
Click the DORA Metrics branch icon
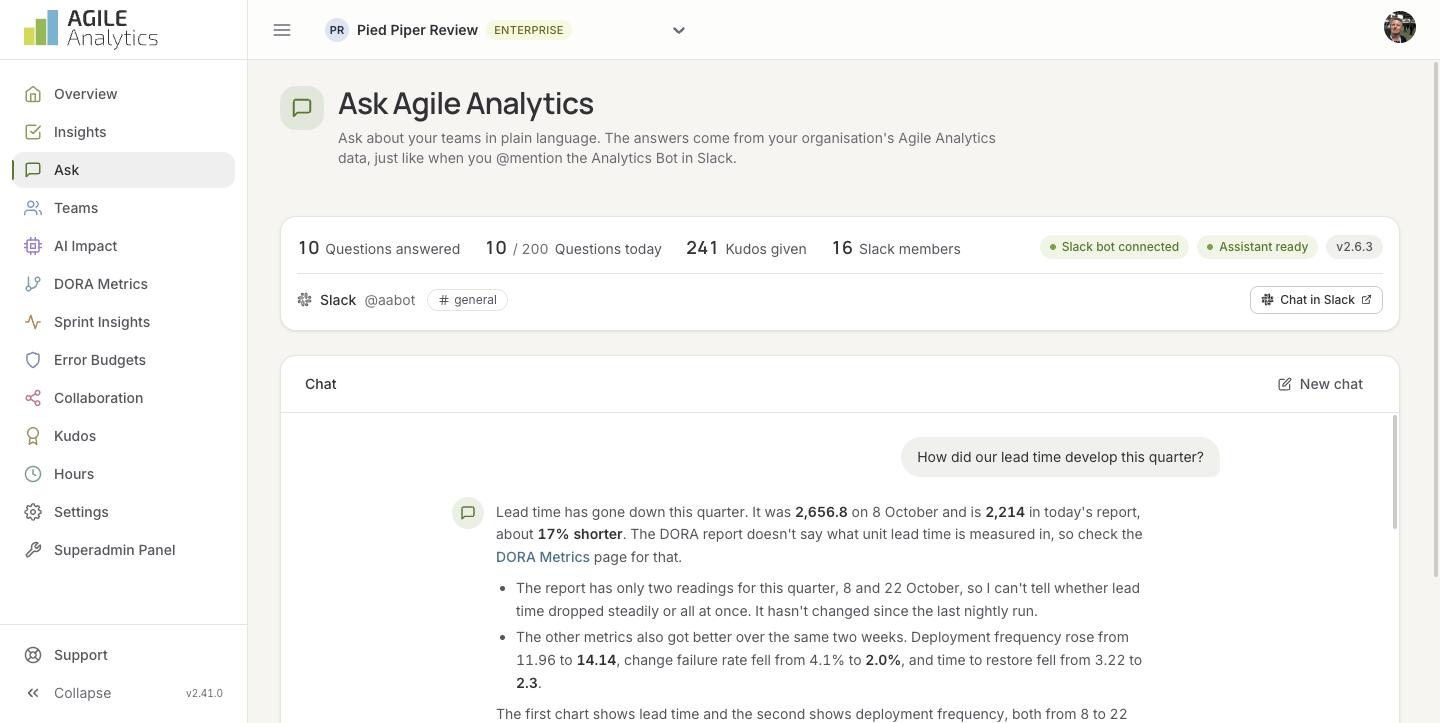point(33,284)
